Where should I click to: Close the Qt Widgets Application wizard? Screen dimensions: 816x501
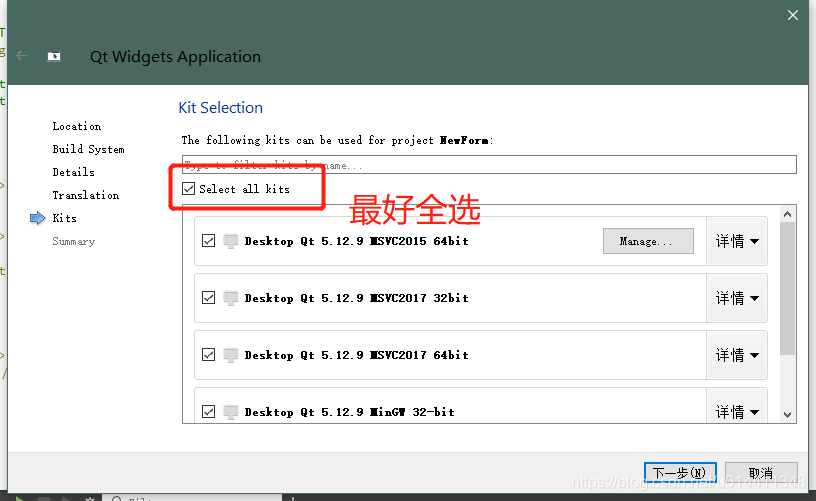click(x=793, y=15)
